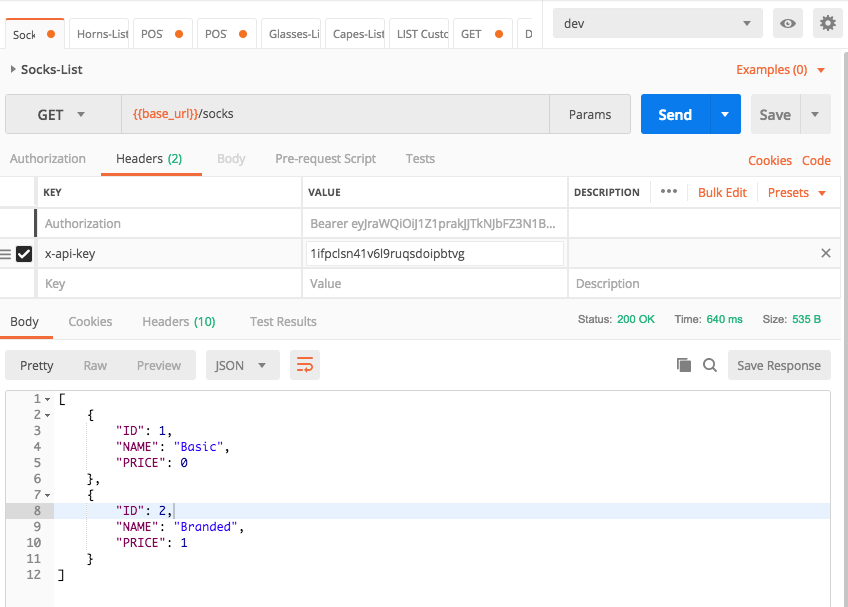Show the response Headers (10) tab
The height and width of the screenshot is (607, 848).
click(178, 321)
